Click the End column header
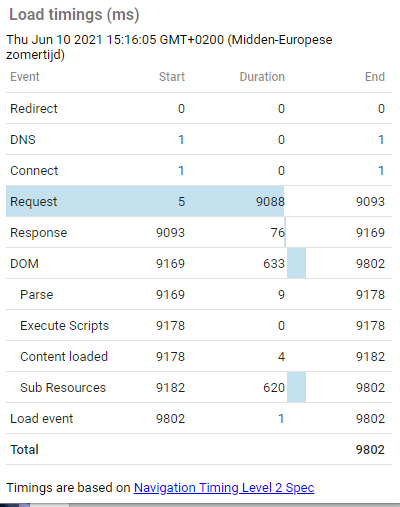 375,77
